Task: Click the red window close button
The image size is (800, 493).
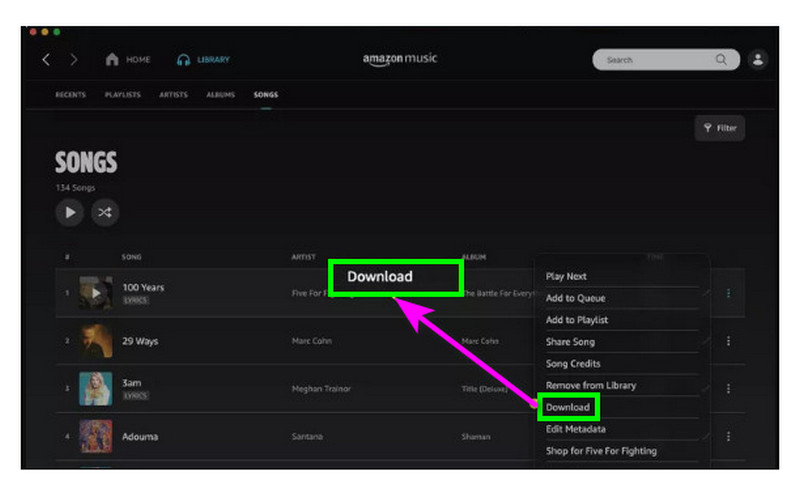Action: [x=33, y=32]
